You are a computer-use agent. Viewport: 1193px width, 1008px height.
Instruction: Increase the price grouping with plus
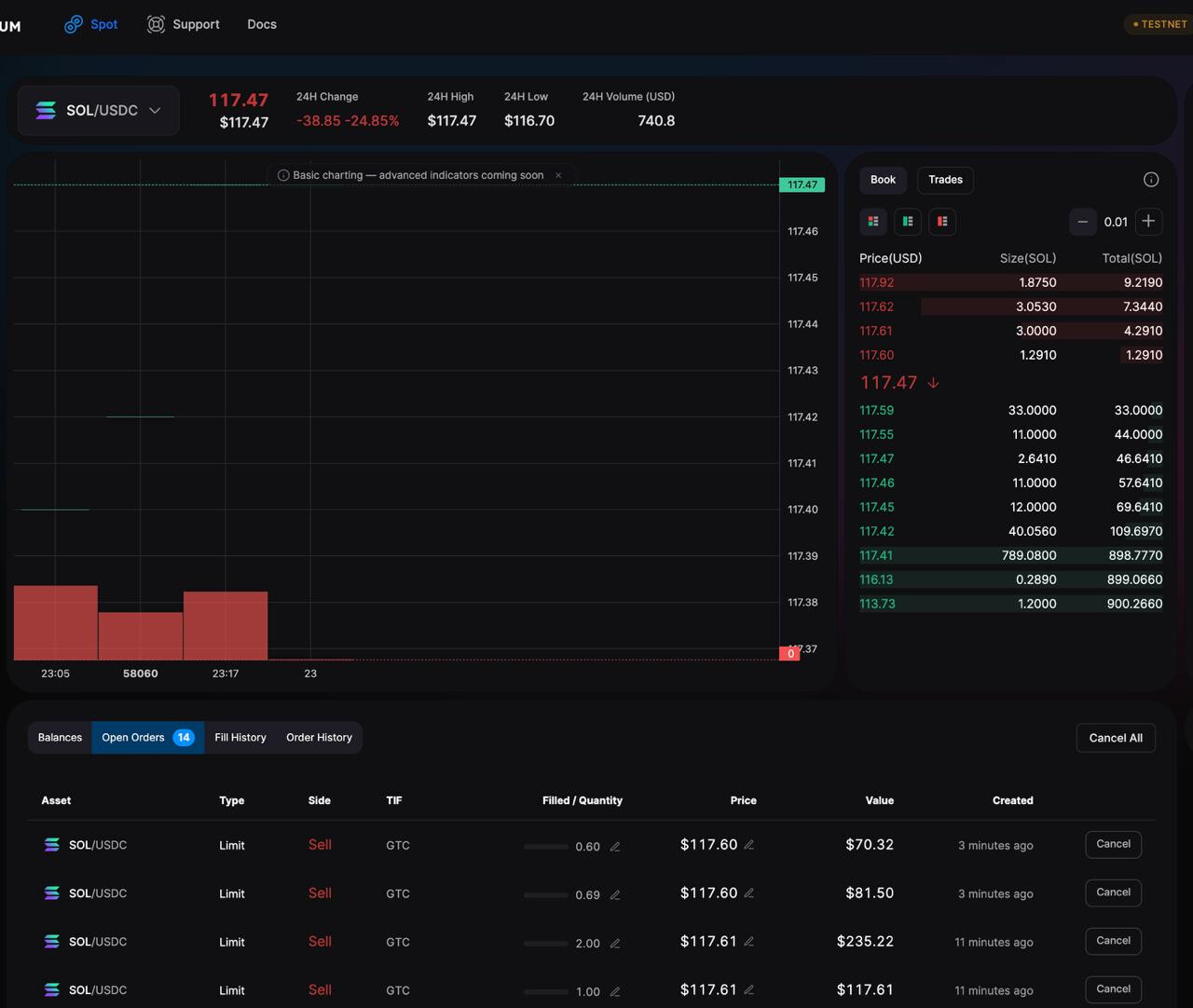tap(1148, 222)
